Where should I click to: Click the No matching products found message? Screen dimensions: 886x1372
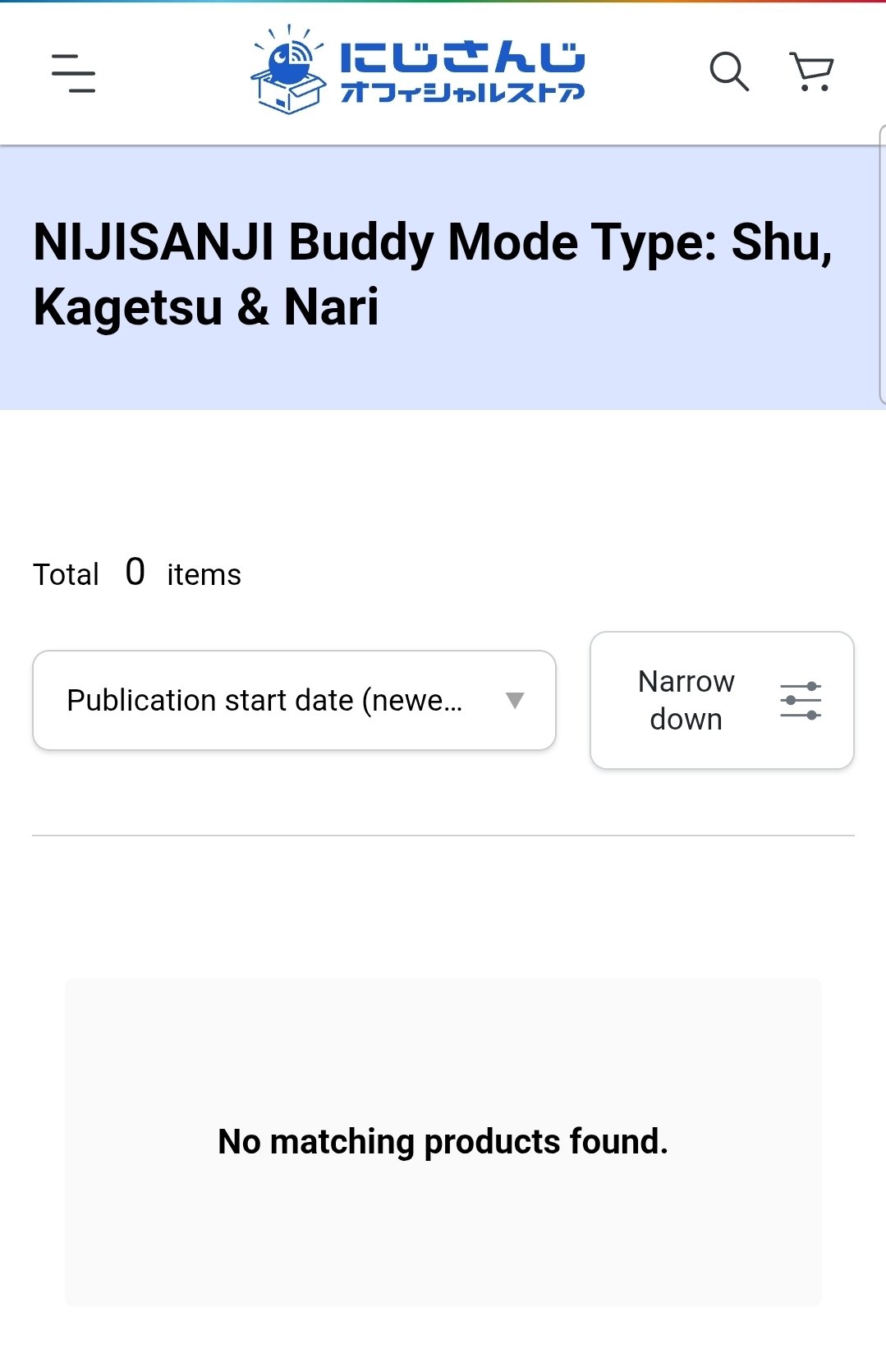click(x=443, y=1142)
